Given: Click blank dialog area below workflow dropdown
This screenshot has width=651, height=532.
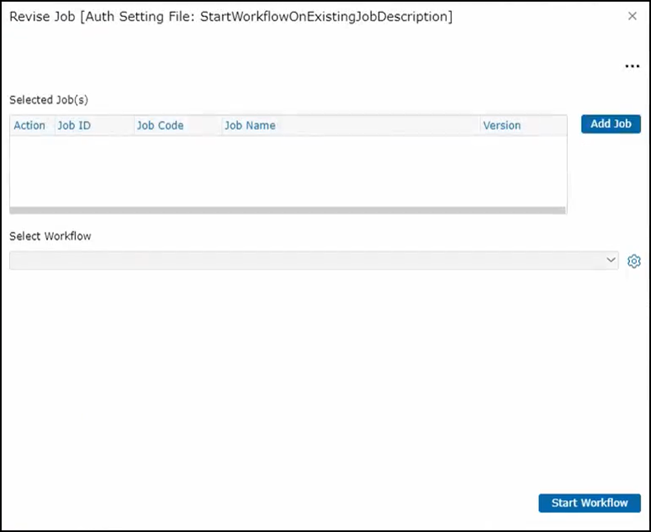Looking at the screenshot, I should coord(320,380).
